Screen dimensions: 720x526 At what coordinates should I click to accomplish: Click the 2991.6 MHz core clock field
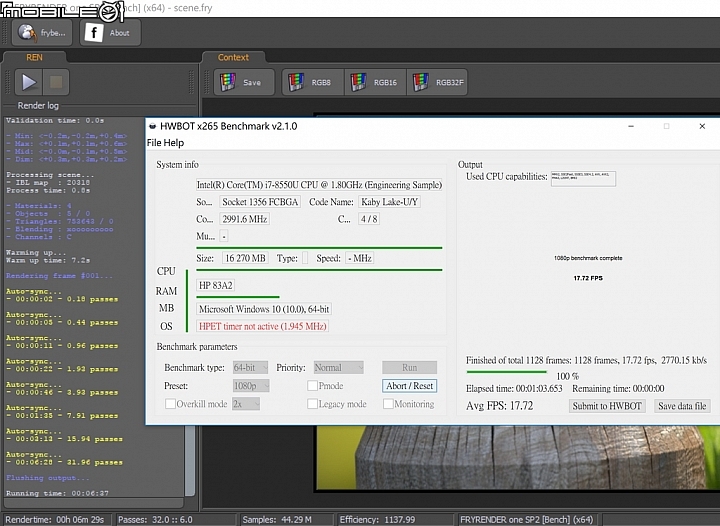[x=245, y=219]
